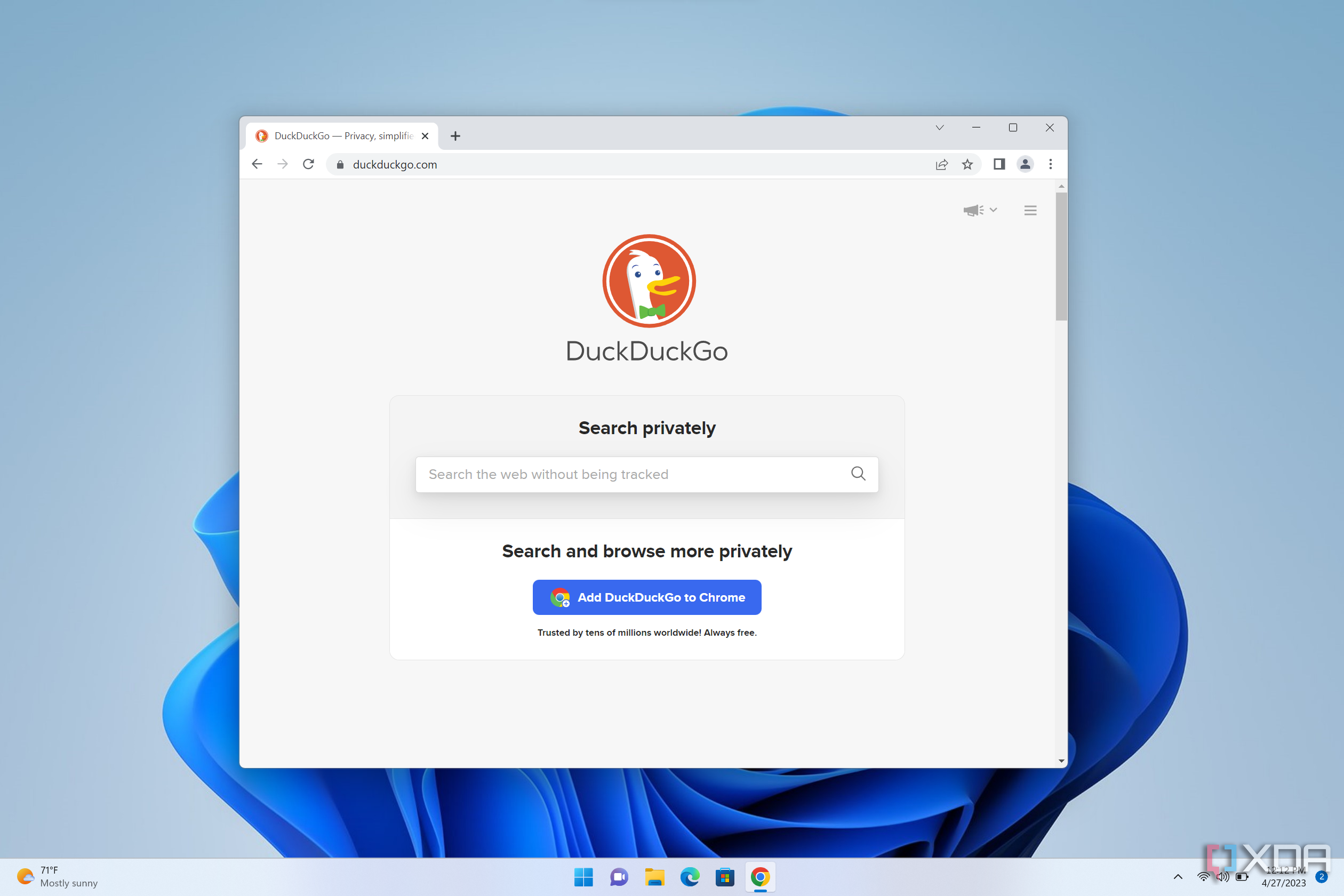Toggle the page reload refresh button

click(309, 164)
